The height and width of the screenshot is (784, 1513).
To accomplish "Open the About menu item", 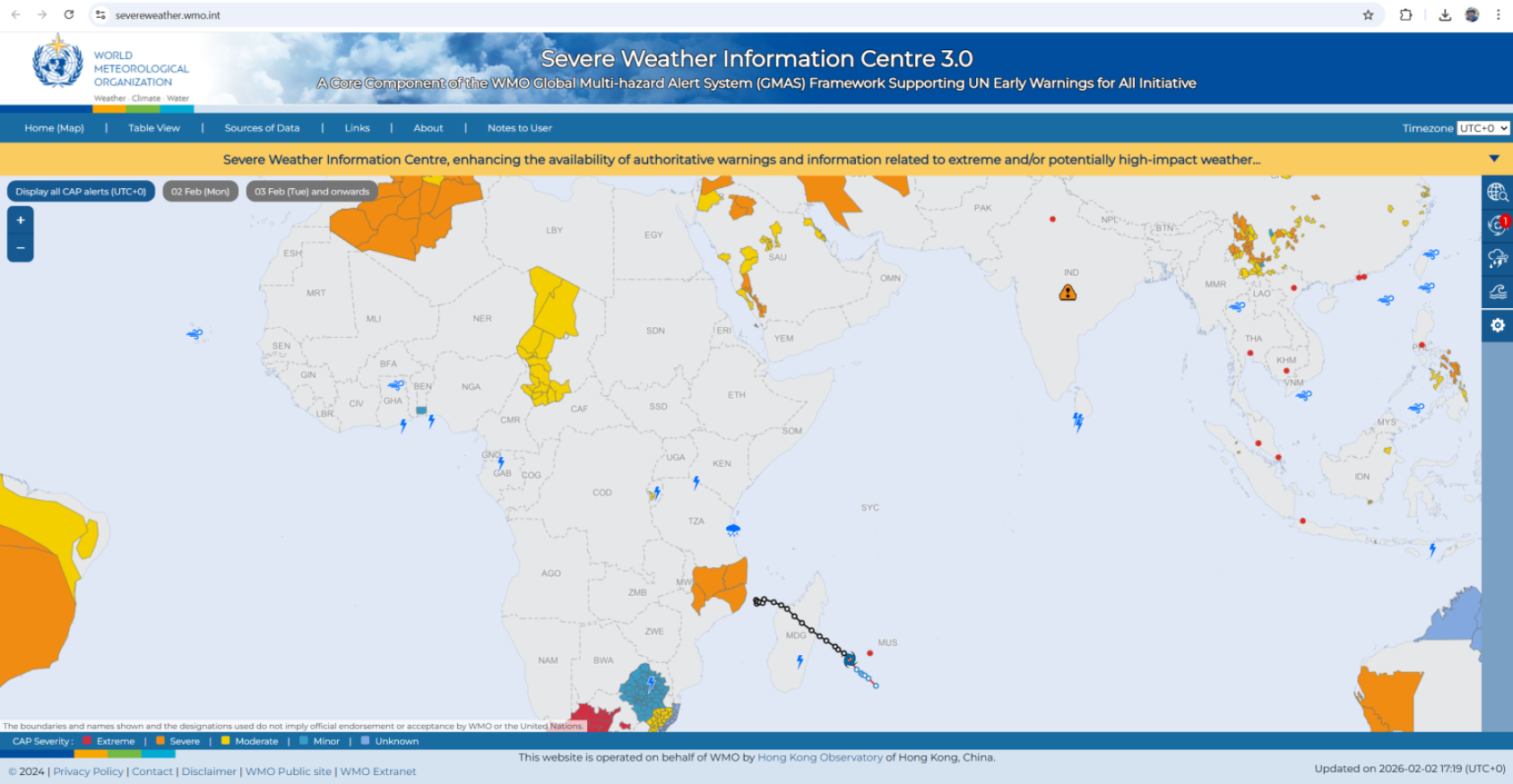I will pyautogui.click(x=428, y=128).
